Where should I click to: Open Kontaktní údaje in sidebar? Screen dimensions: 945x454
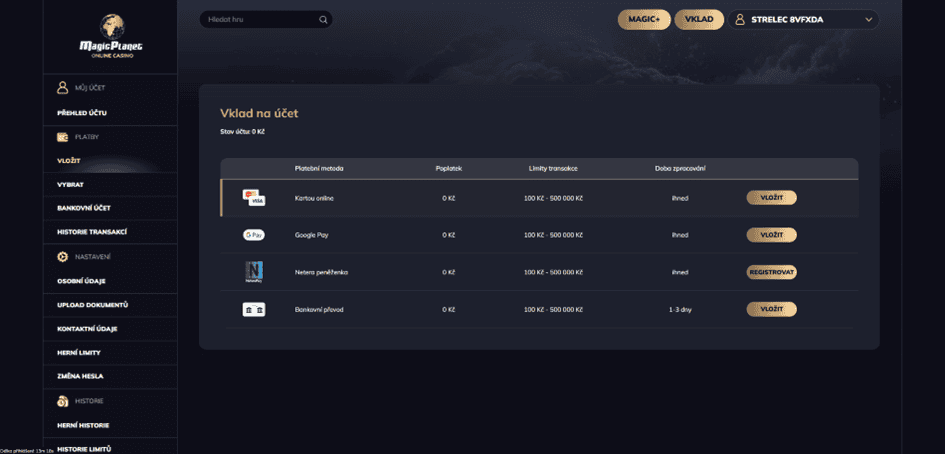coord(87,329)
